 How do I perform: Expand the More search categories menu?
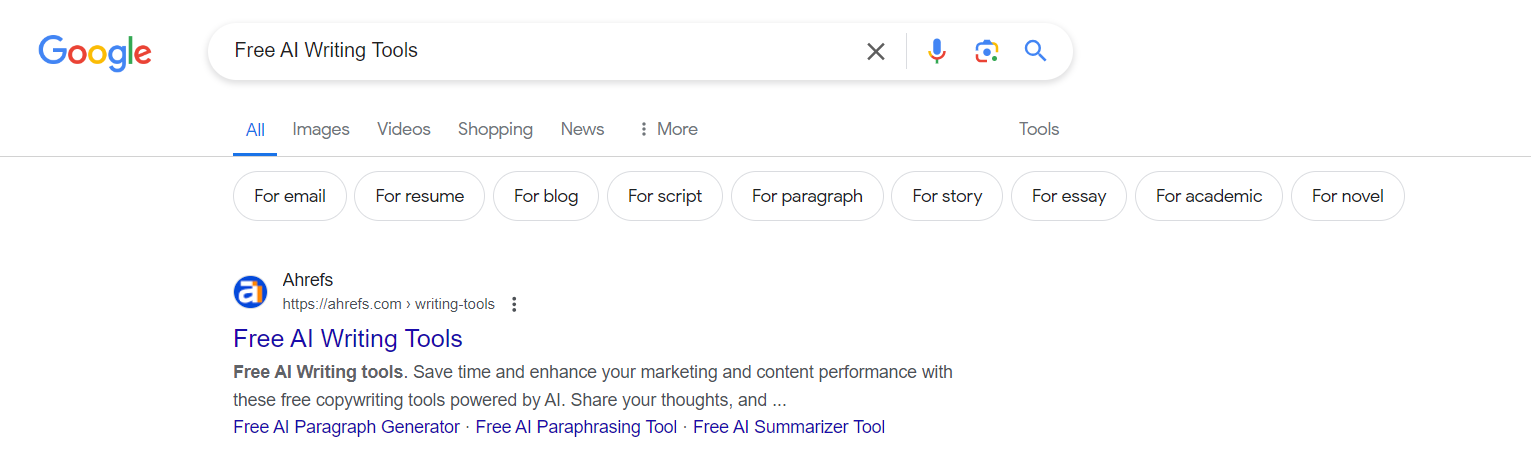point(667,129)
